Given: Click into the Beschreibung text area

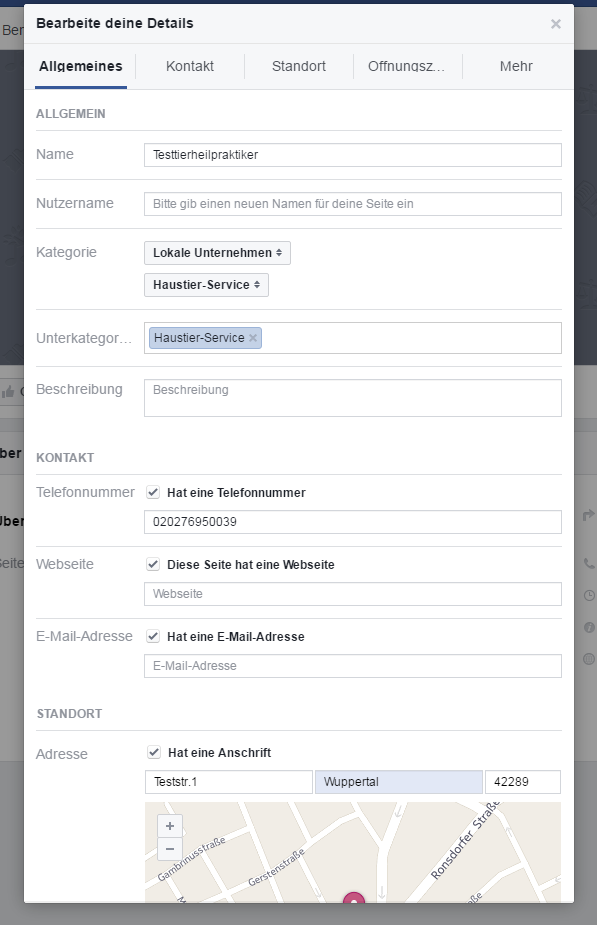Looking at the screenshot, I should coord(353,398).
